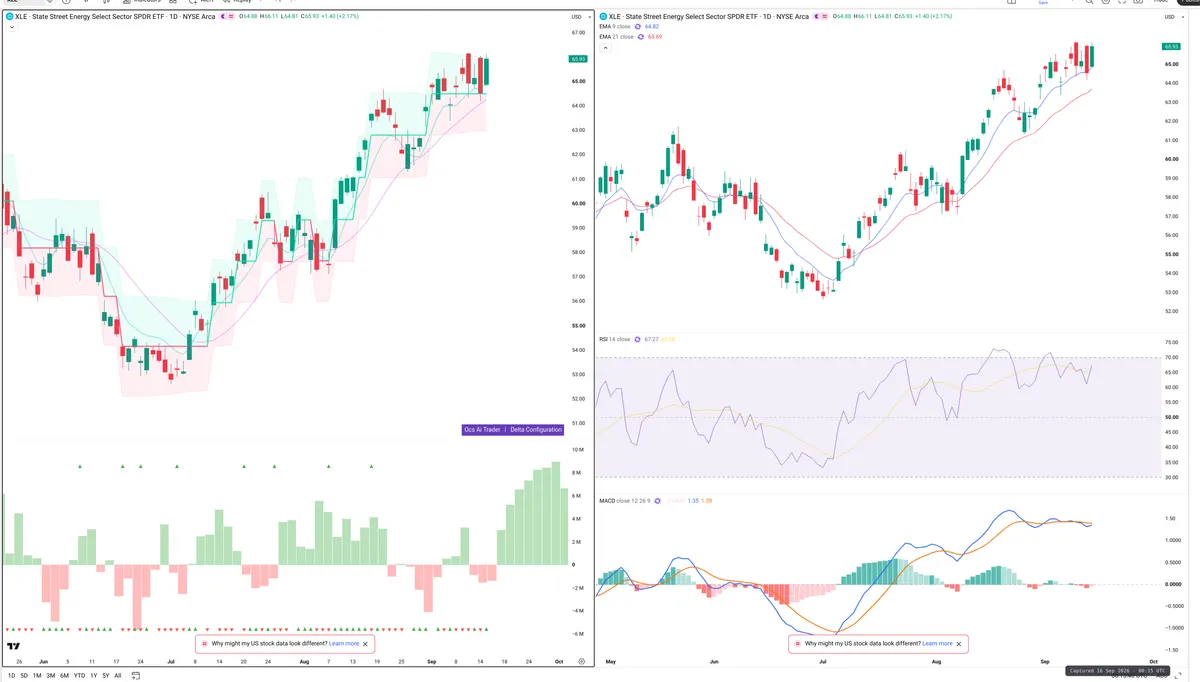1200x682 pixels.
Task: Click the EMA 21 value 63.69
Action: pos(656,36)
